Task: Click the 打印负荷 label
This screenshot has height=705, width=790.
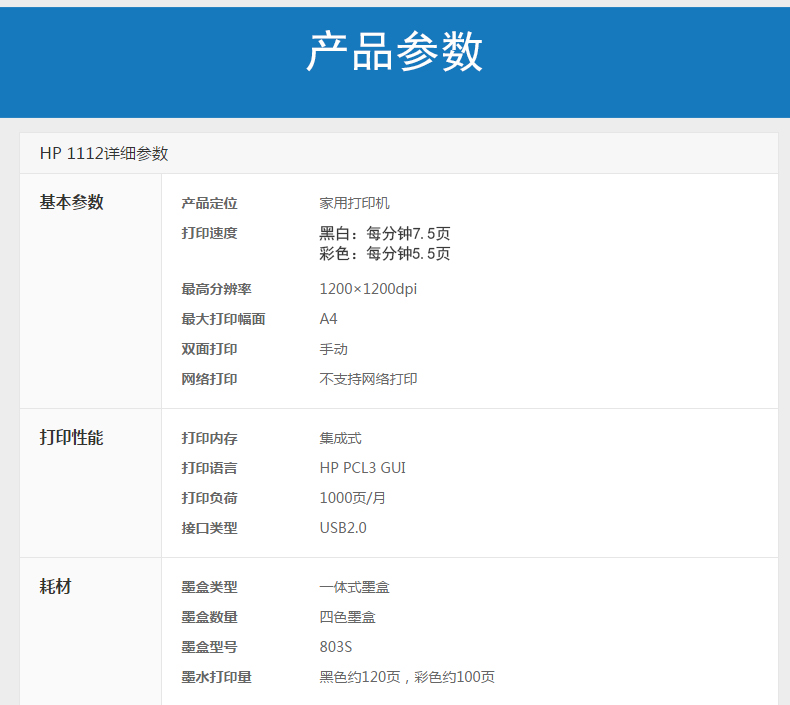Action: coord(209,498)
